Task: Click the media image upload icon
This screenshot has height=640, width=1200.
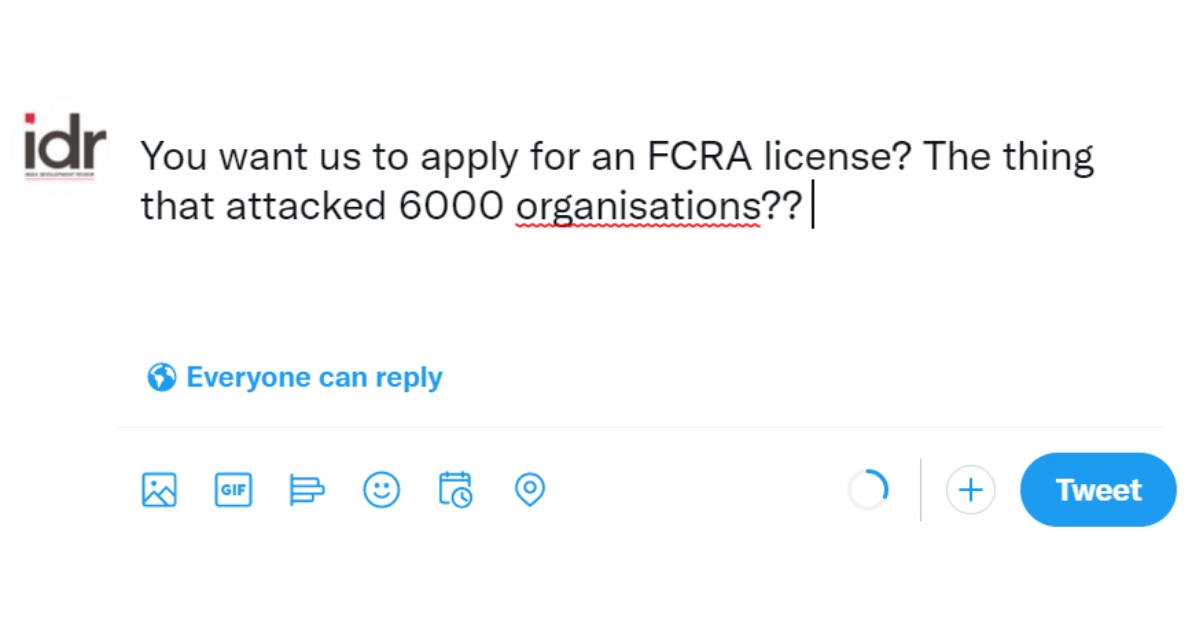Action: (x=160, y=490)
